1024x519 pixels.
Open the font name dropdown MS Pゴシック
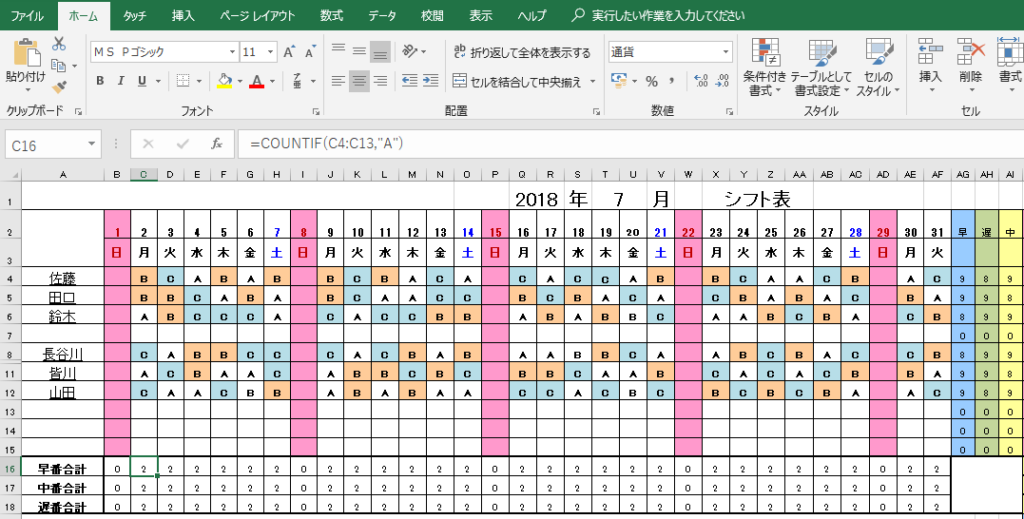pos(232,52)
